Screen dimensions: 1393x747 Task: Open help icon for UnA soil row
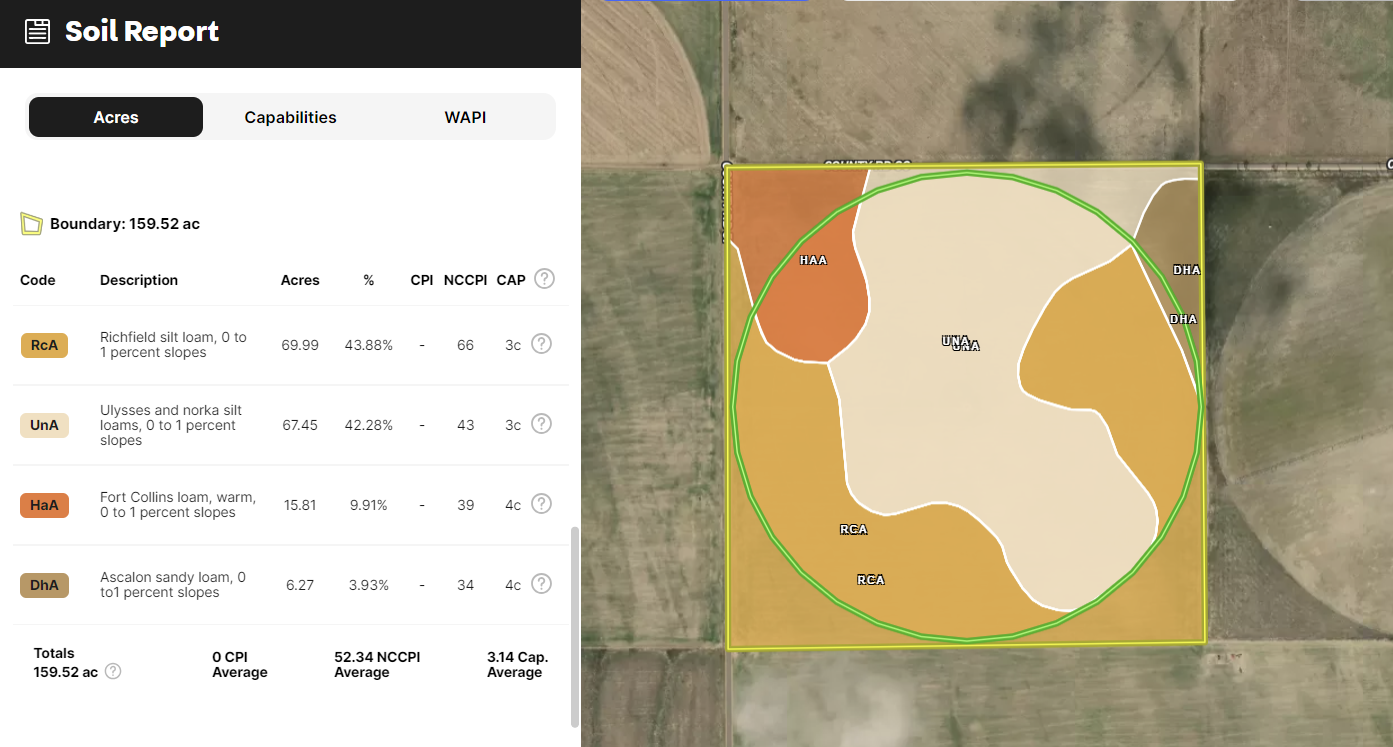541,424
